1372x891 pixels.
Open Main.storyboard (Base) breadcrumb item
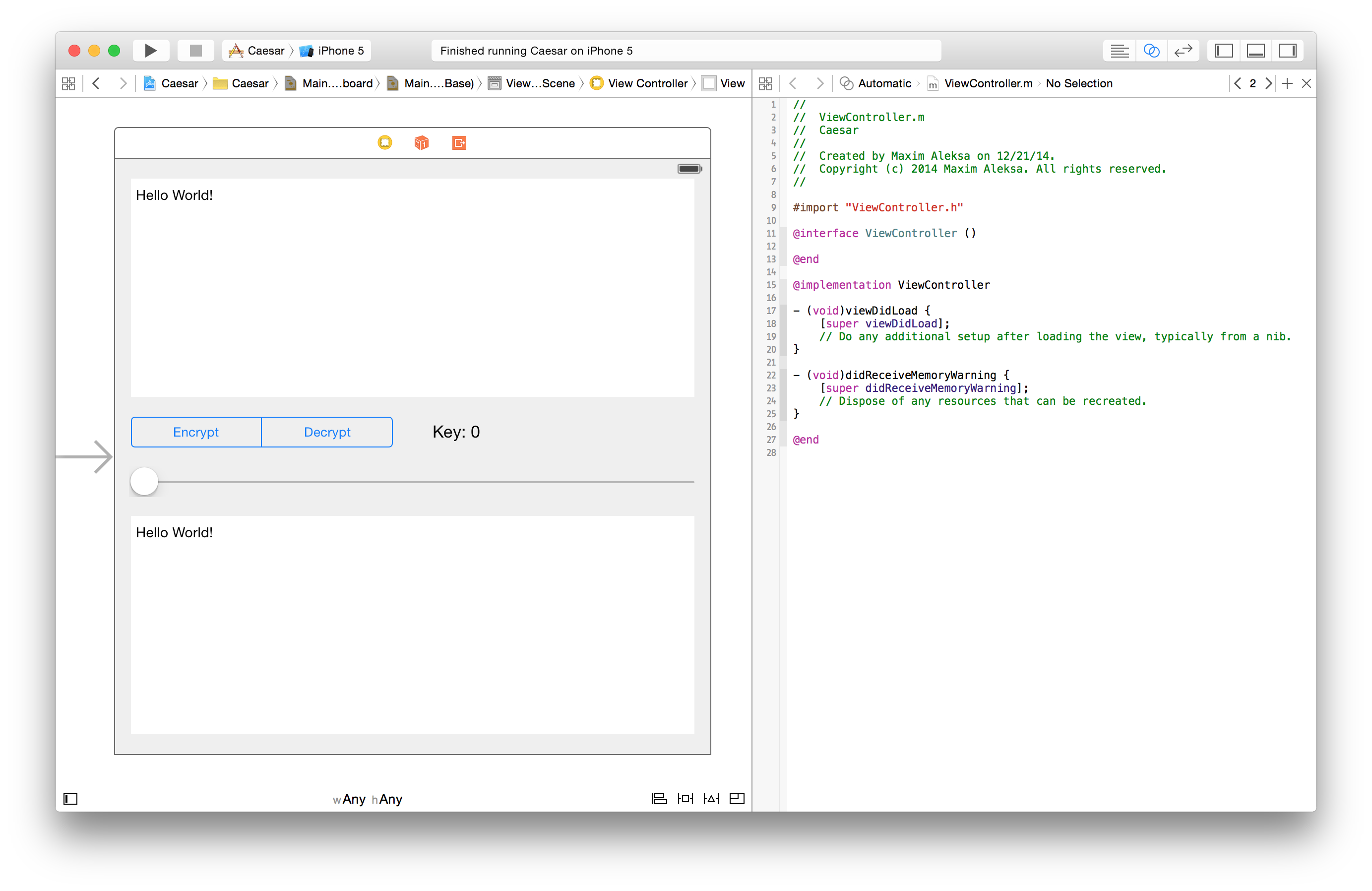431,84
